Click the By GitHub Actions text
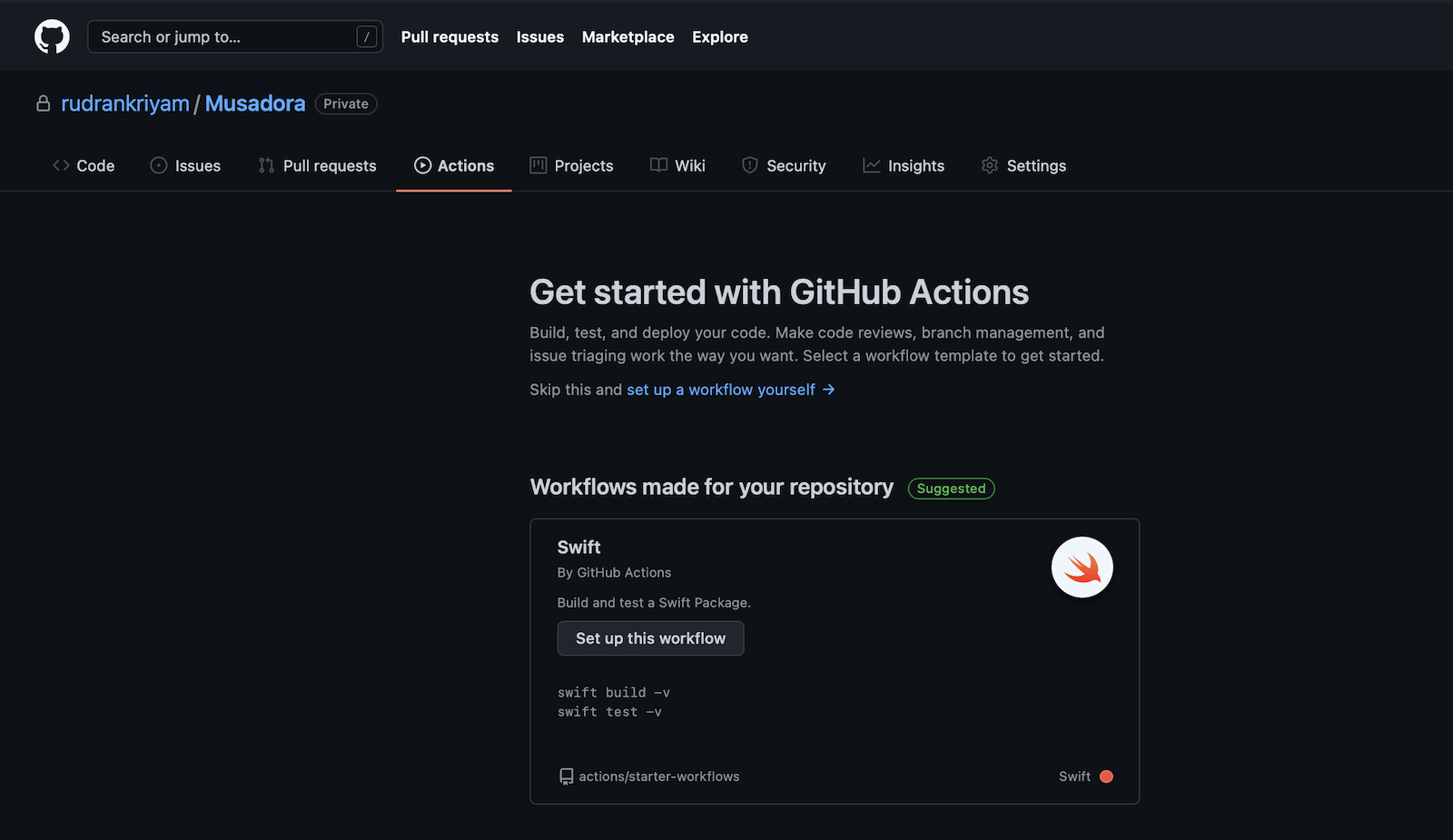This screenshot has width=1453, height=840. [614, 573]
